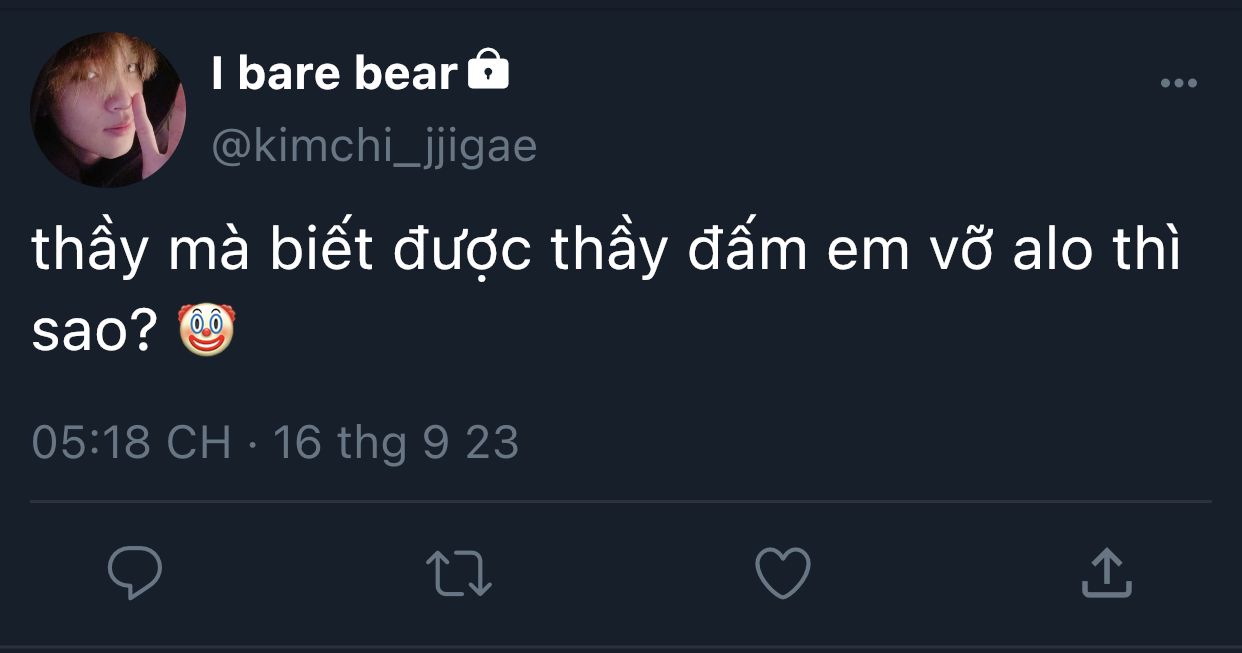Open the @kimchi_jjigae profile handle

374,146
